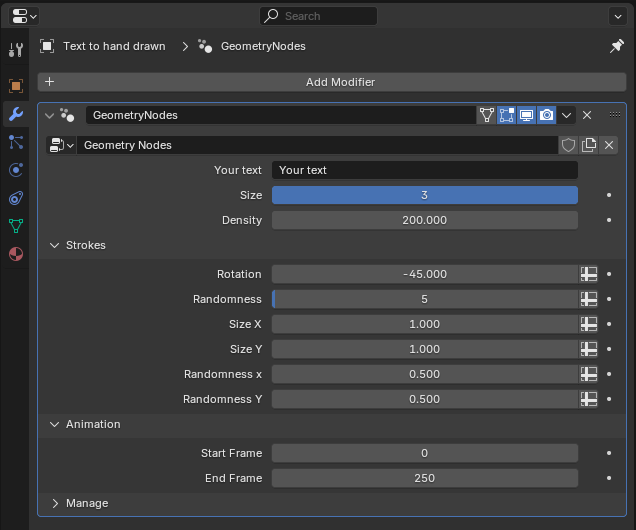This screenshot has height=530, width=636.
Task: Click the Your text input field
Action: point(425,170)
